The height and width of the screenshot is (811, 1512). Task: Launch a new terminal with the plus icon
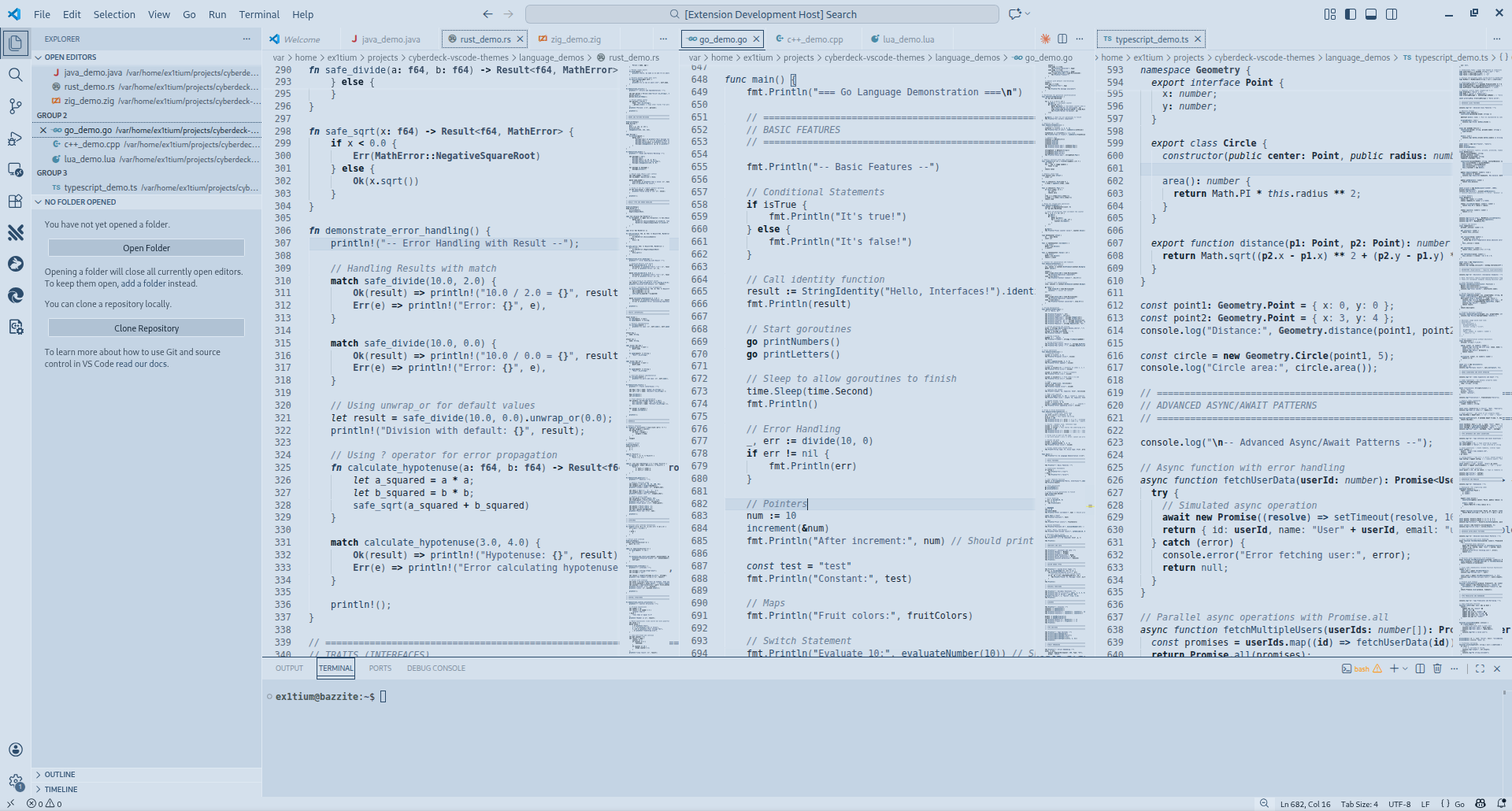click(1394, 668)
